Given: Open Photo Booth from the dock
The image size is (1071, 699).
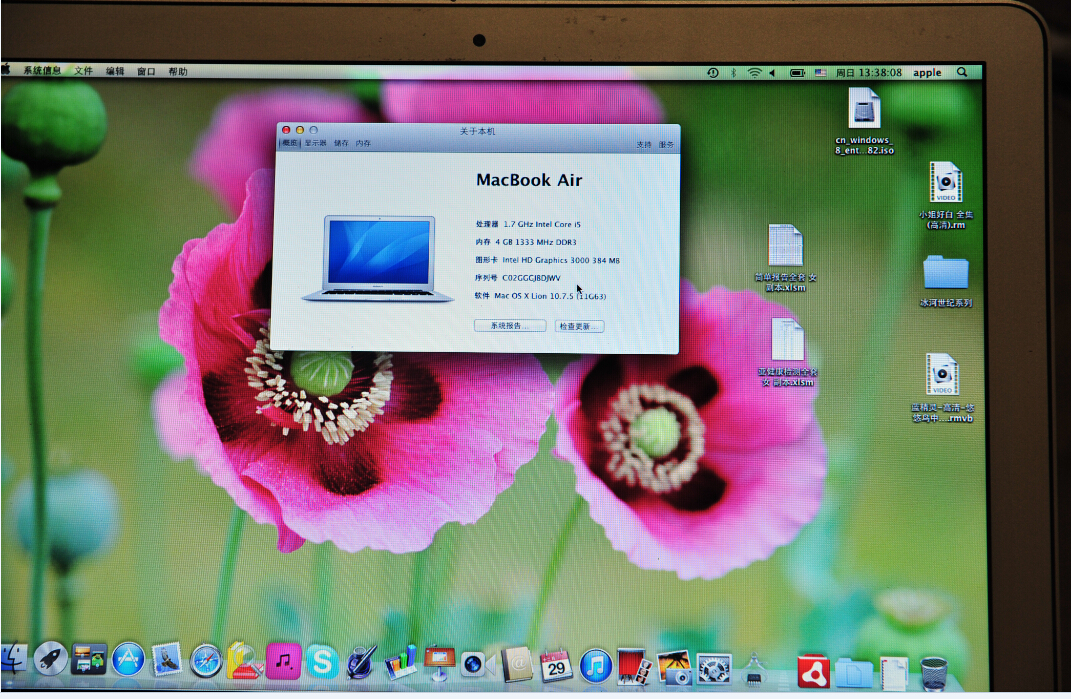Looking at the screenshot, I should tap(634, 666).
